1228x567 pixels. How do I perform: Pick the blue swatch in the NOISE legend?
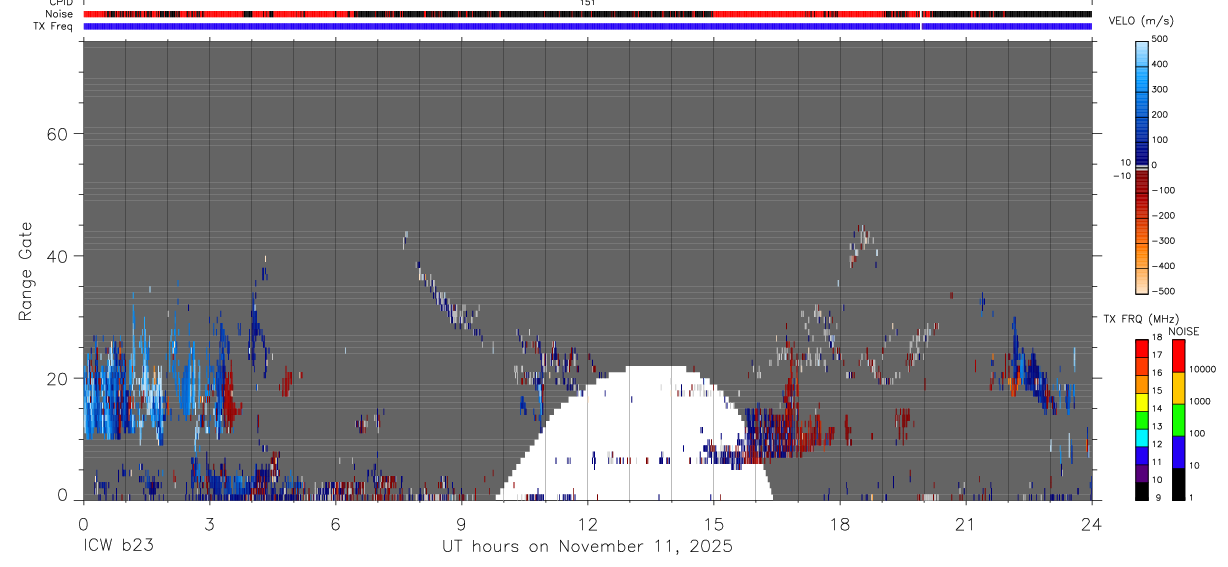(1178, 451)
